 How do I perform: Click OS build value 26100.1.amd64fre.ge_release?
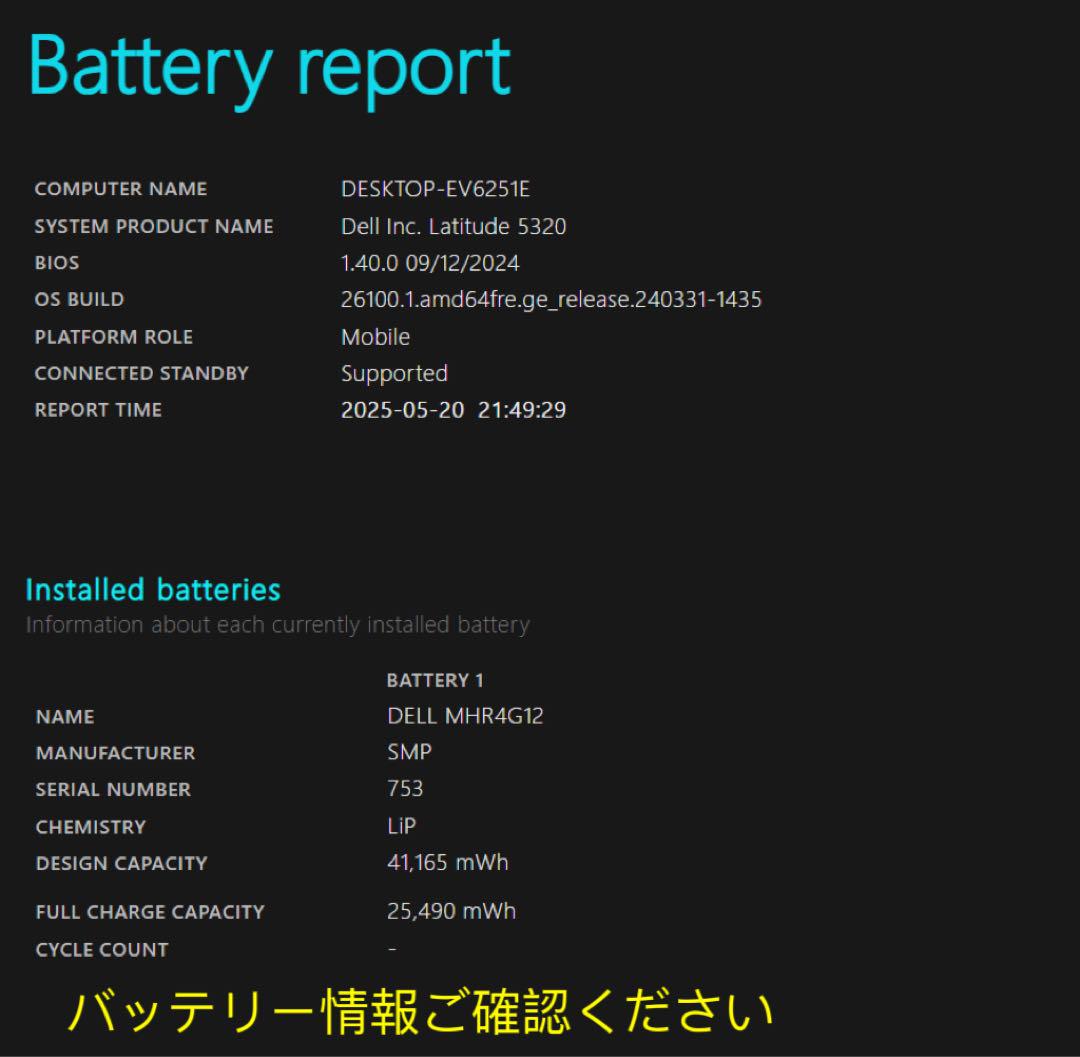tap(551, 300)
